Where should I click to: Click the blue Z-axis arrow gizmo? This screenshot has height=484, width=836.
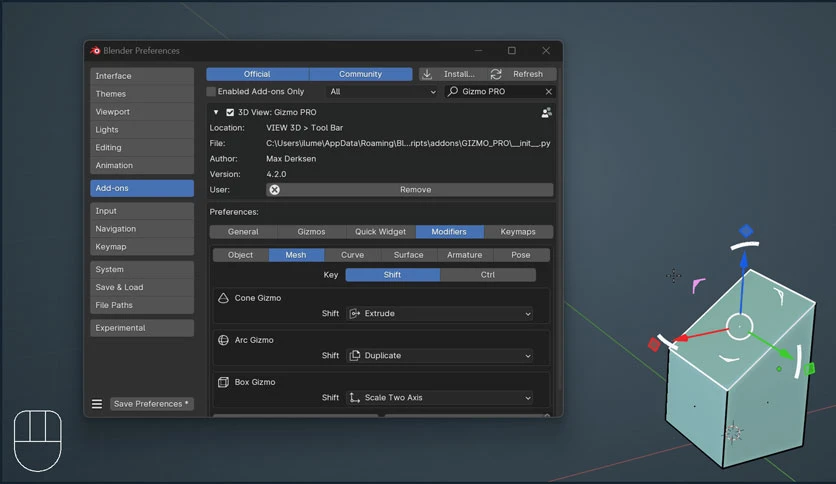(743, 261)
